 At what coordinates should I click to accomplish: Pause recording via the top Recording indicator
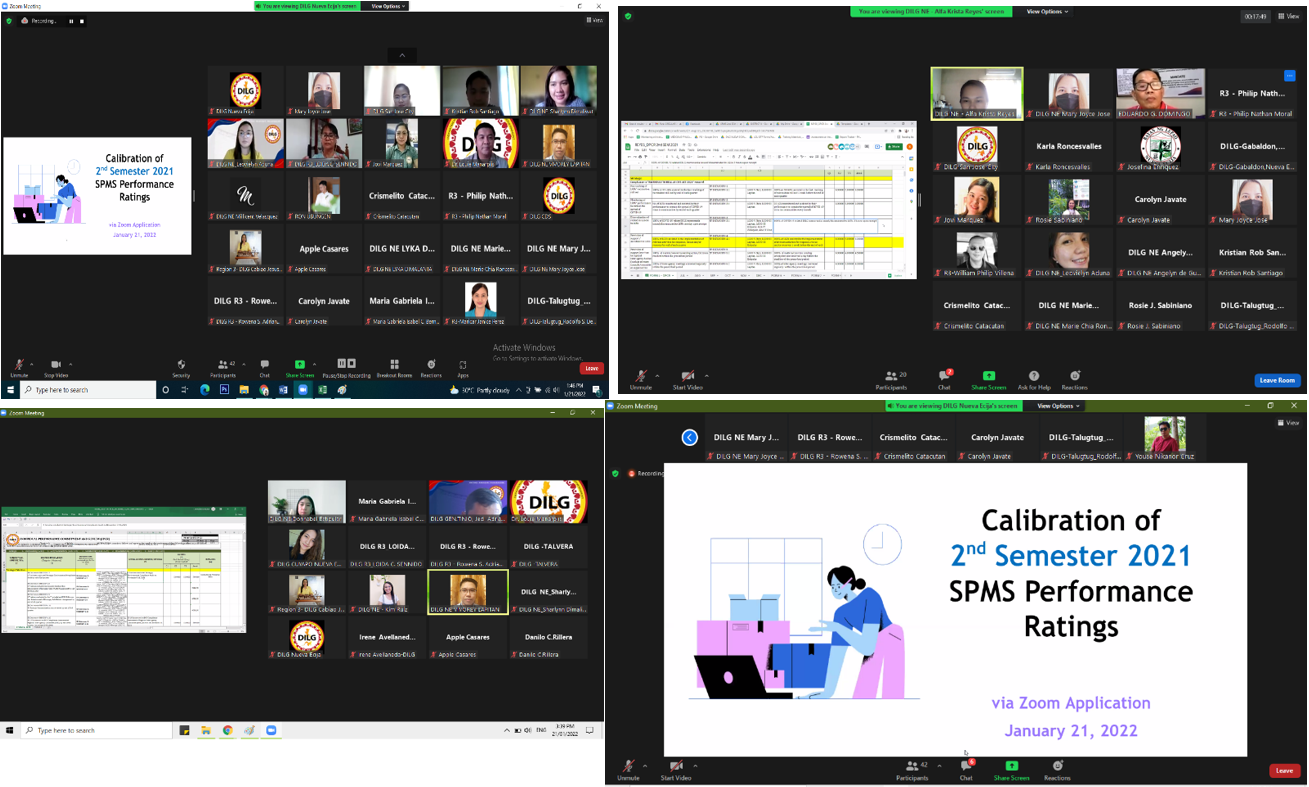(71, 20)
